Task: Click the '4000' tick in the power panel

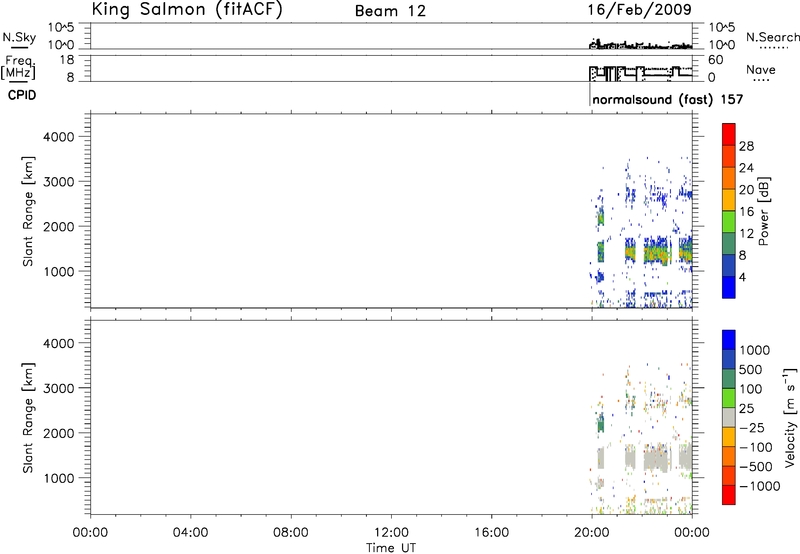Action: (x=59, y=137)
